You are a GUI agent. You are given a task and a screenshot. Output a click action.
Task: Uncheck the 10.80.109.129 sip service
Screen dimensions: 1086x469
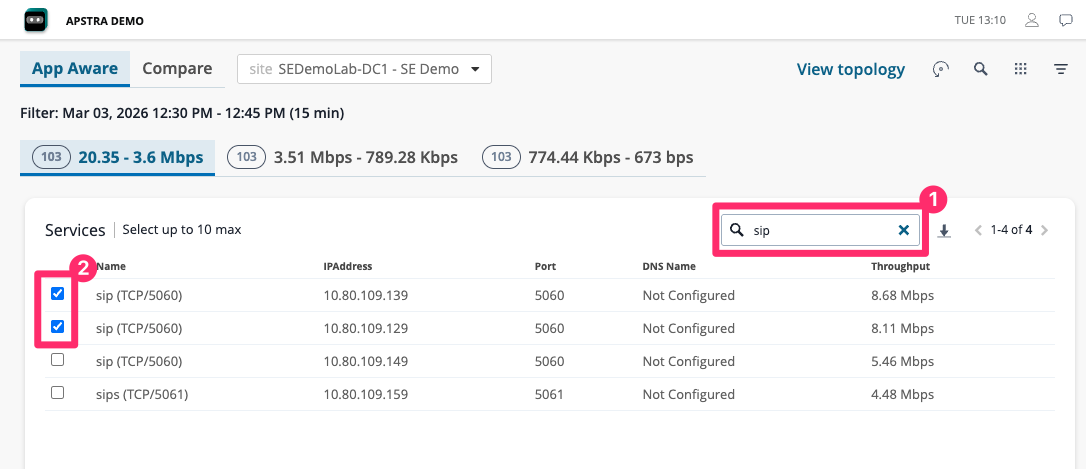[x=57, y=327]
